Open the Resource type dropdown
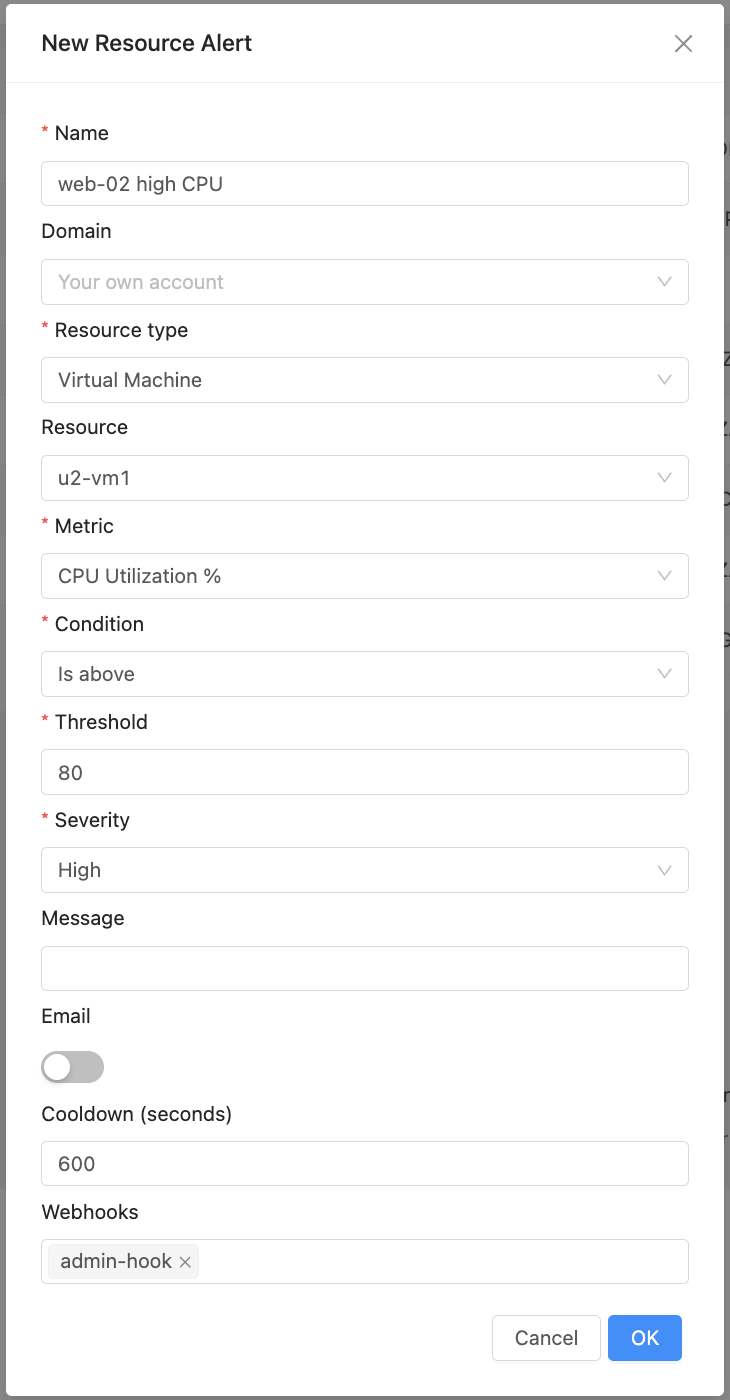 [x=365, y=380]
